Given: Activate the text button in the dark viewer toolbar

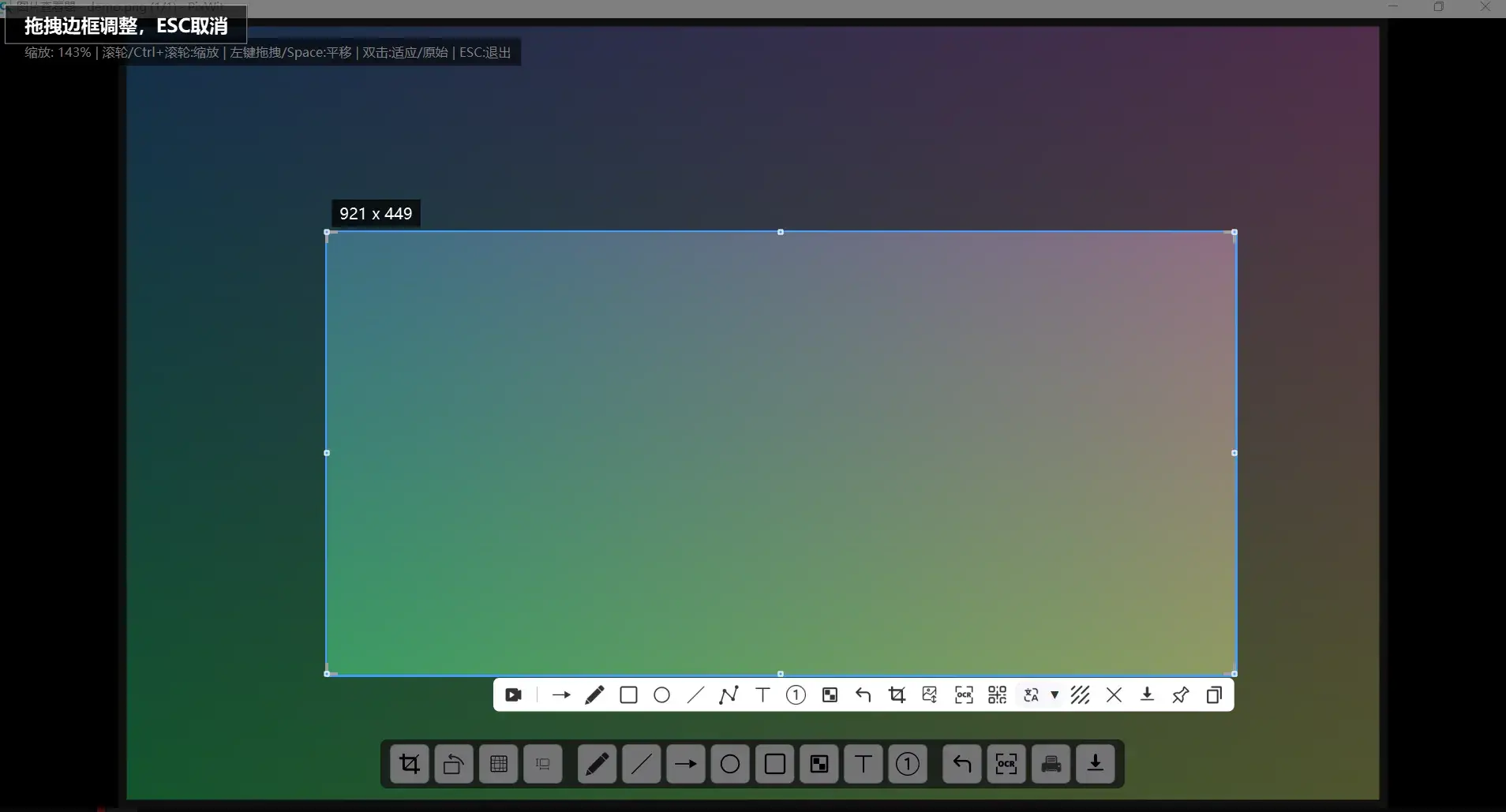Looking at the screenshot, I should (864, 764).
